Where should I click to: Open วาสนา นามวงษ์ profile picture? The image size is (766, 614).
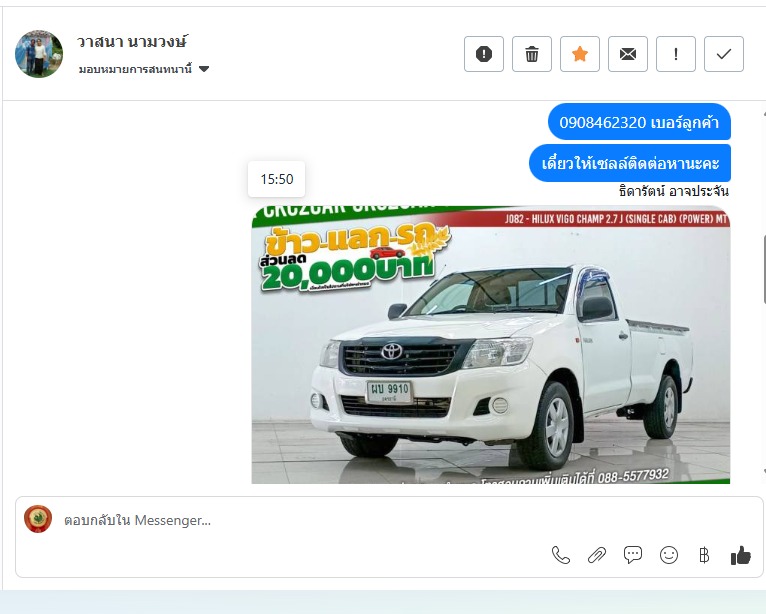(39, 54)
